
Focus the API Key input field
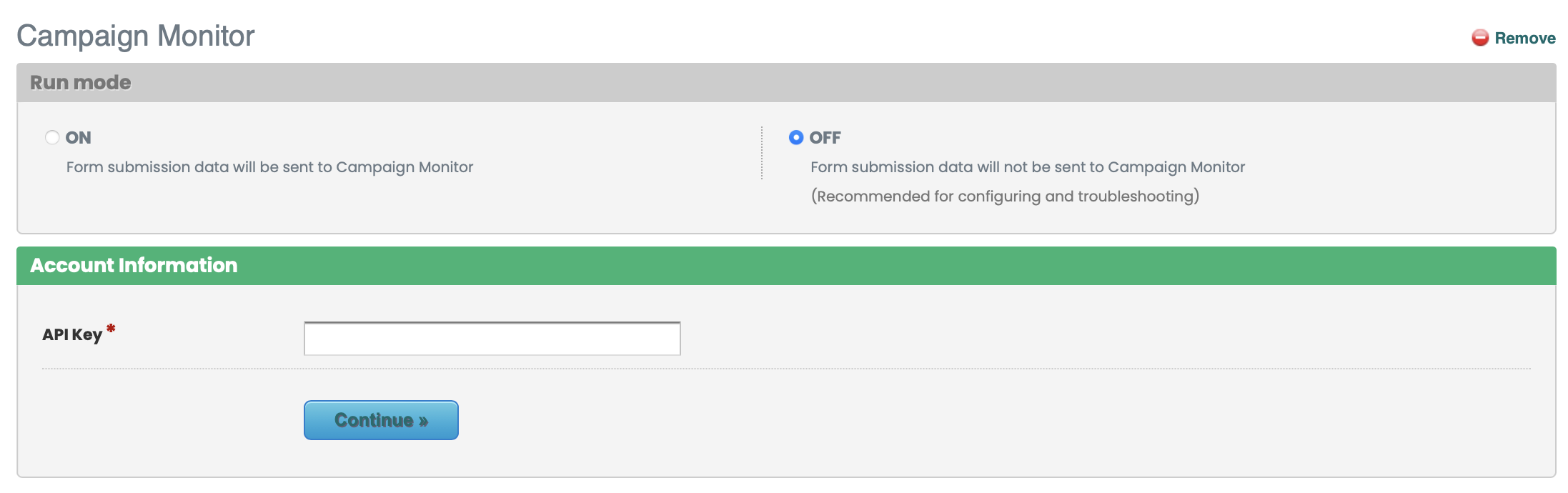492,339
